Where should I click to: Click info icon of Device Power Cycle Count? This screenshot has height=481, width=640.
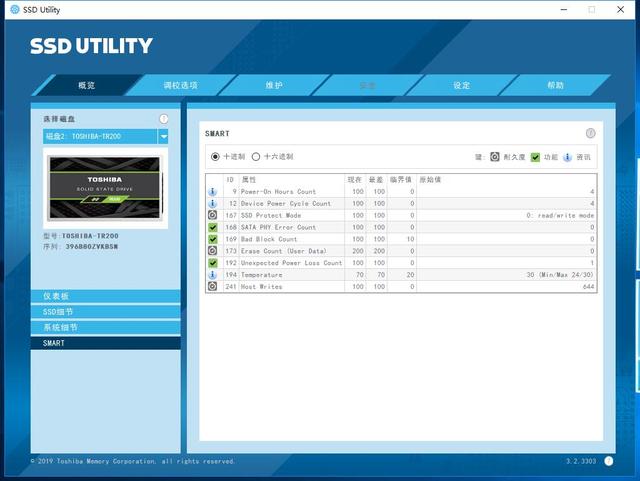(213, 203)
